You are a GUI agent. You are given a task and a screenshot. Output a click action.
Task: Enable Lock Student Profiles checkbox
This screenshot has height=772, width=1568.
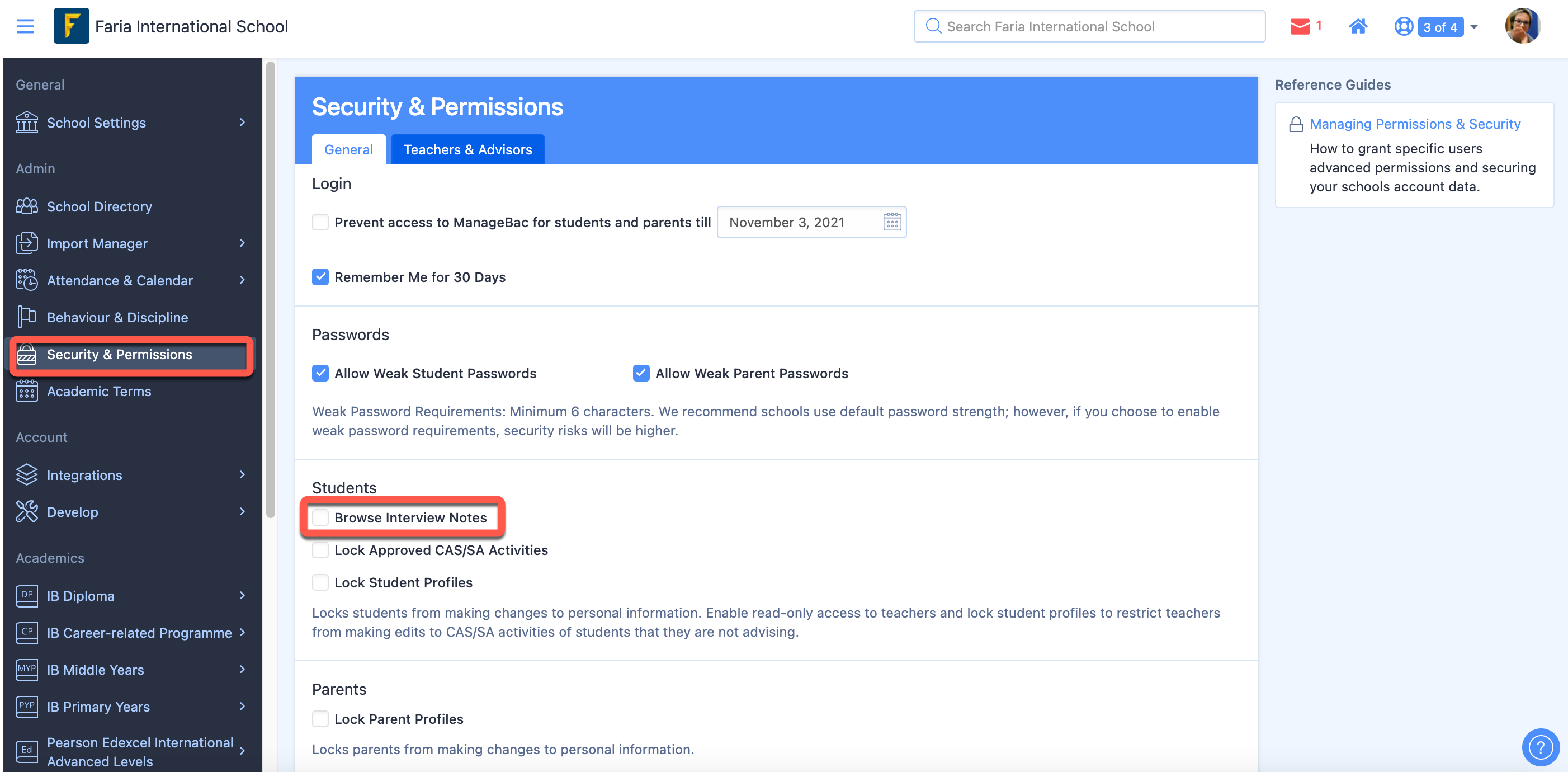pos(320,583)
